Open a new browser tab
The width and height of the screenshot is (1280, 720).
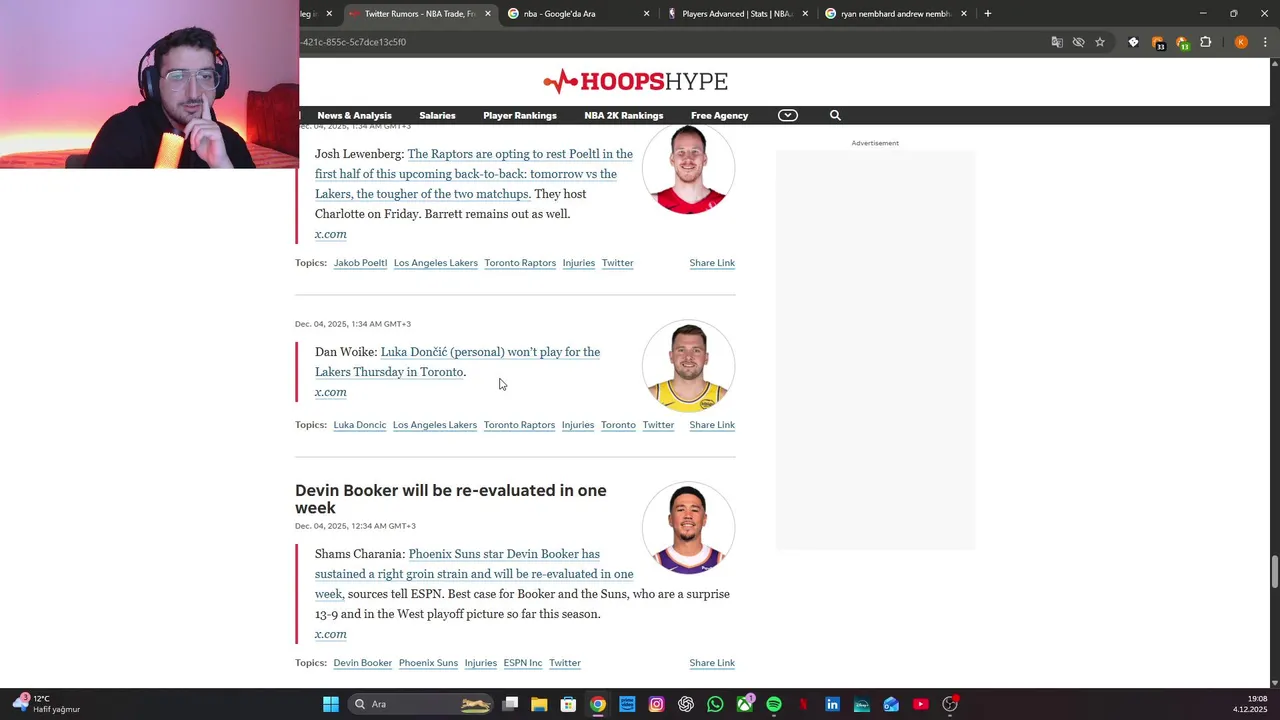click(x=988, y=14)
